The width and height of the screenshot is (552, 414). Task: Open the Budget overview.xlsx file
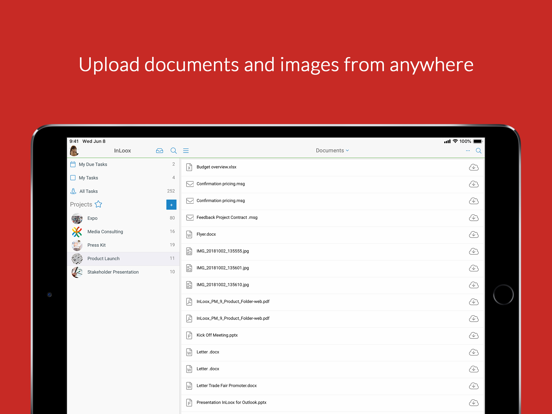[x=333, y=167]
